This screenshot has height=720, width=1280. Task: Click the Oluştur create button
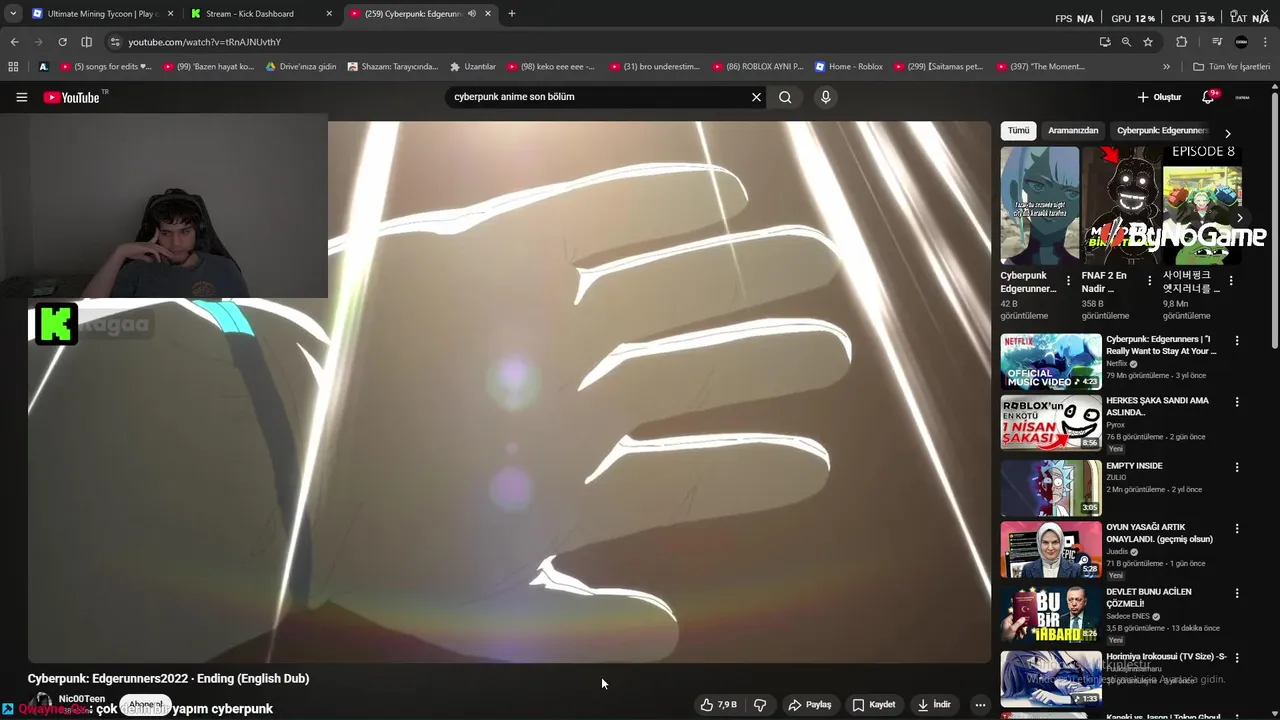(1159, 97)
